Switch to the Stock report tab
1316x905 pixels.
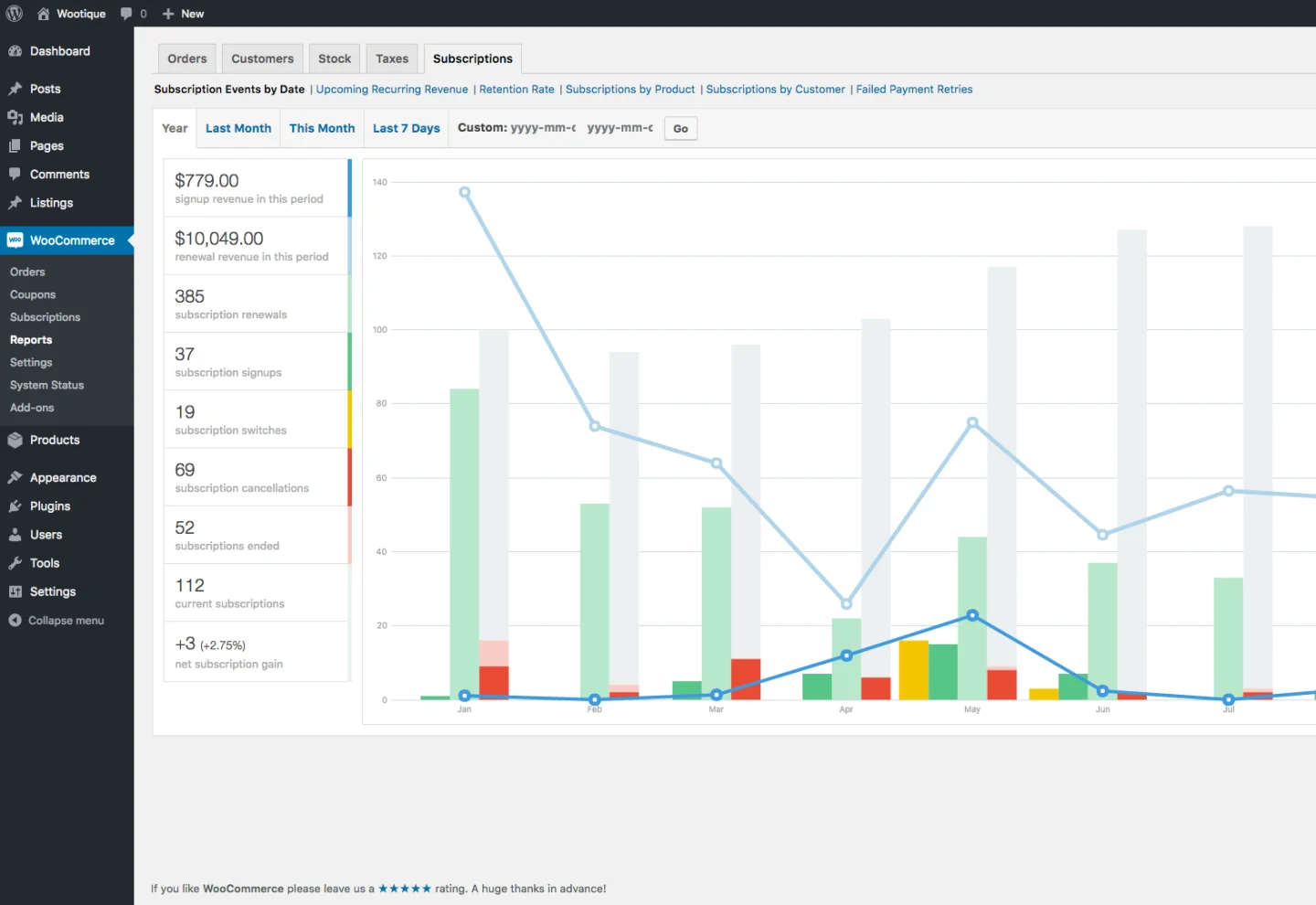click(334, 59)
